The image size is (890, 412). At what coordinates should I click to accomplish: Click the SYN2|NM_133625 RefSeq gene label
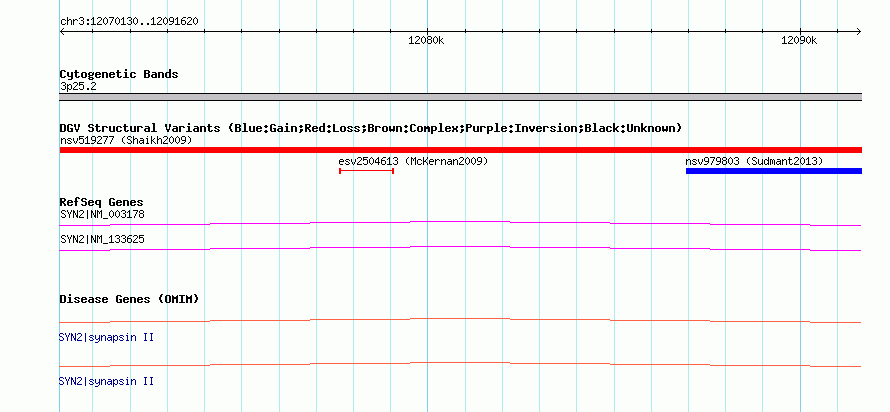pyautogui.click(x=102, y=239)
